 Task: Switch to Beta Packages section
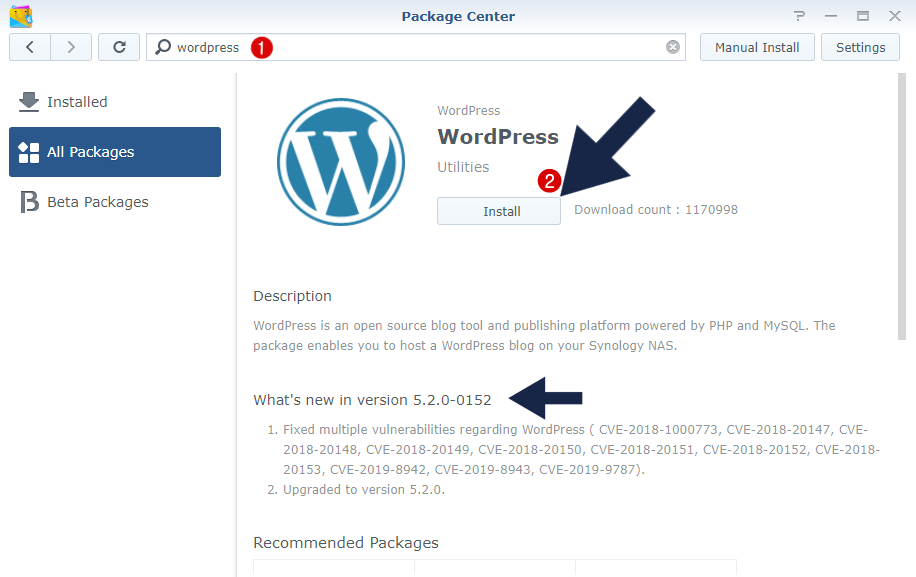(x=115, y=202)
